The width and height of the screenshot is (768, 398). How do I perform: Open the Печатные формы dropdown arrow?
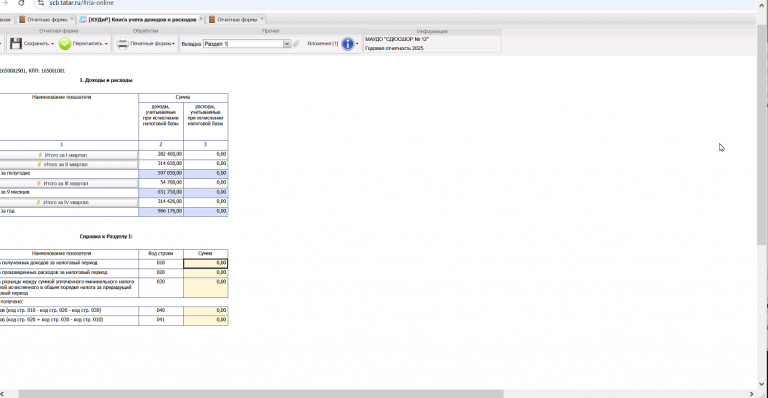pos(173,44)
